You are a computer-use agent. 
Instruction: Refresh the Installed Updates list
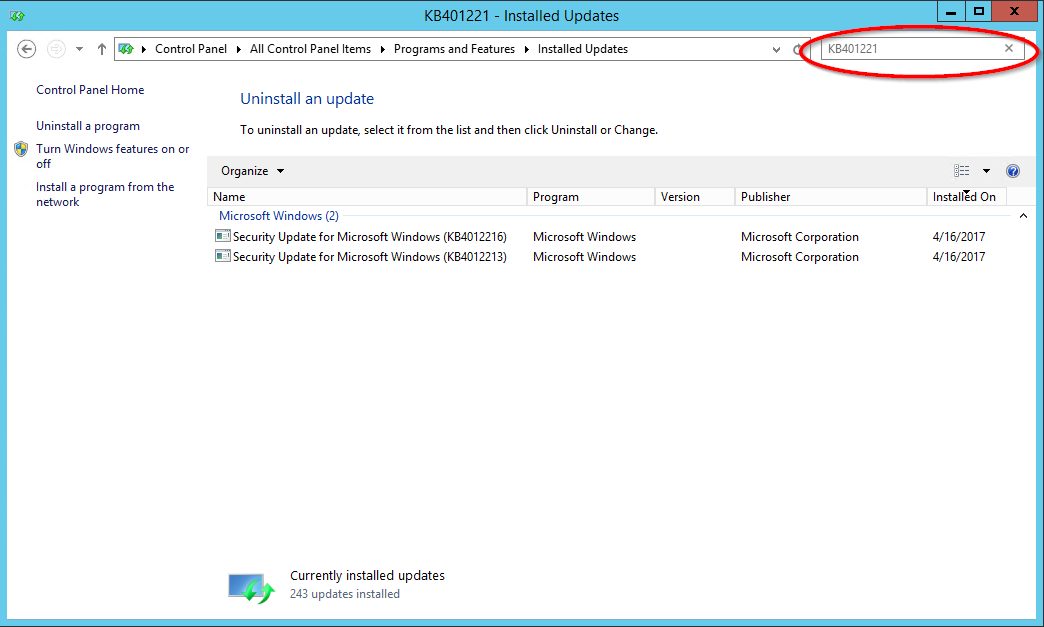[798, 50]
